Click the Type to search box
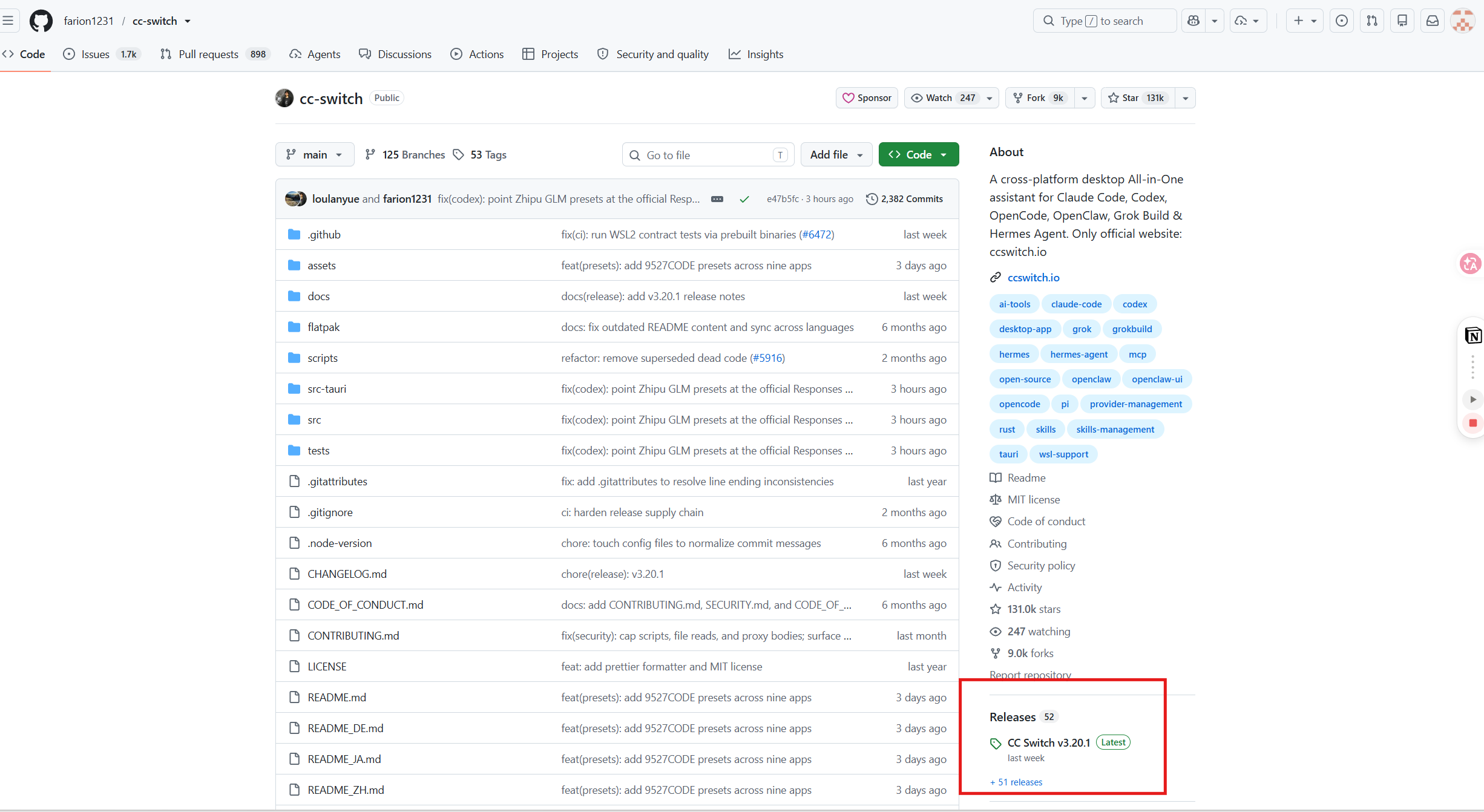Image resolution: width=1484 pixels, height=812 pixels. tap(1105, 21)
